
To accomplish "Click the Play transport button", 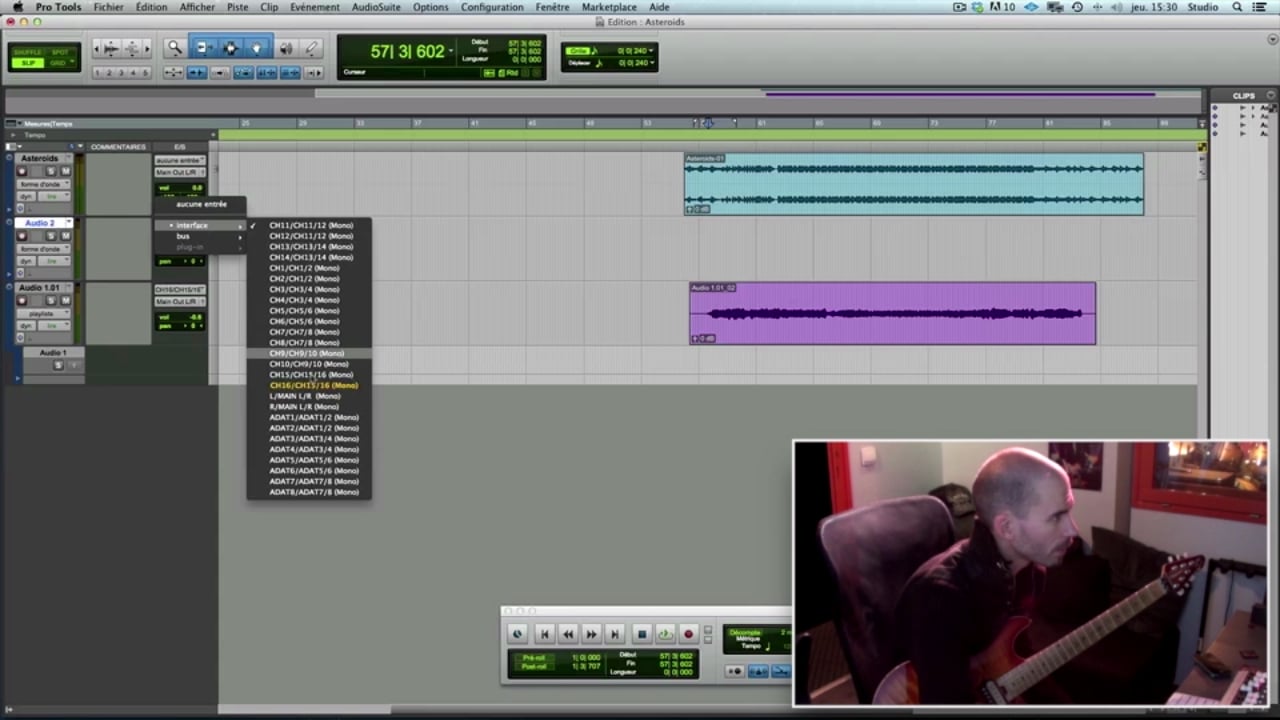I will pyautogui.click(x=665, y=634).
